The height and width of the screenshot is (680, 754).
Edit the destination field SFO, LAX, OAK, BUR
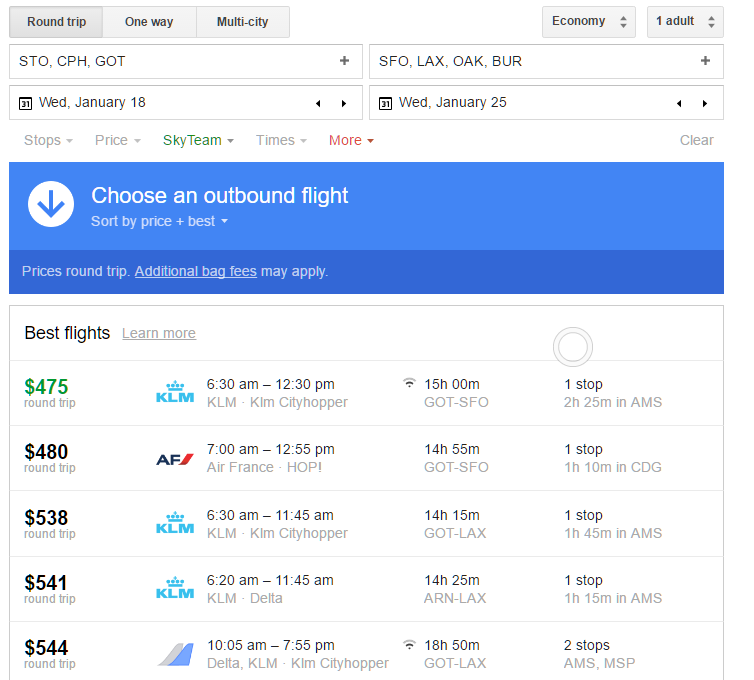coord(546,62)
